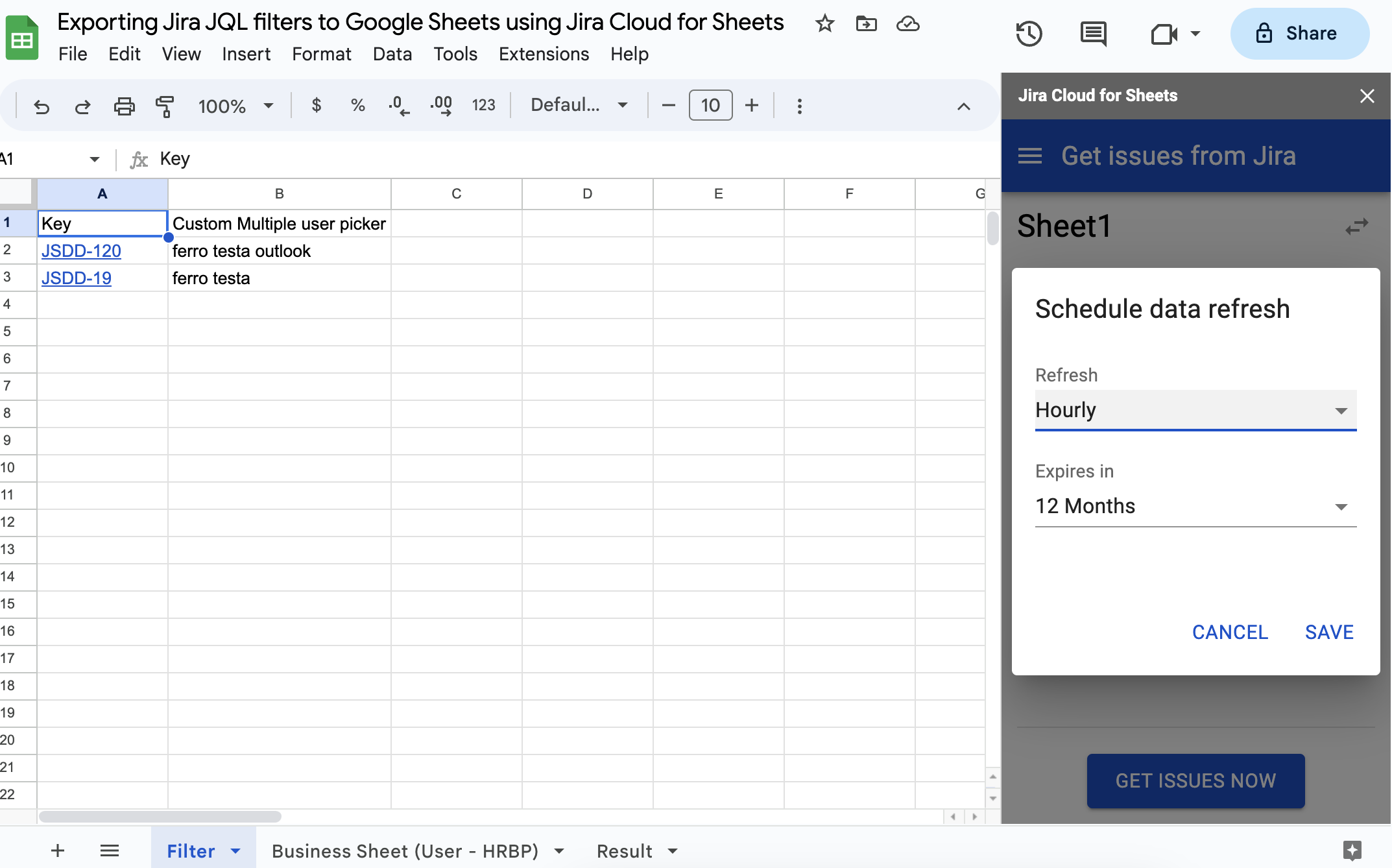
Task: Open the three-dot more toolbar options
Action: [x=799, y=106]
